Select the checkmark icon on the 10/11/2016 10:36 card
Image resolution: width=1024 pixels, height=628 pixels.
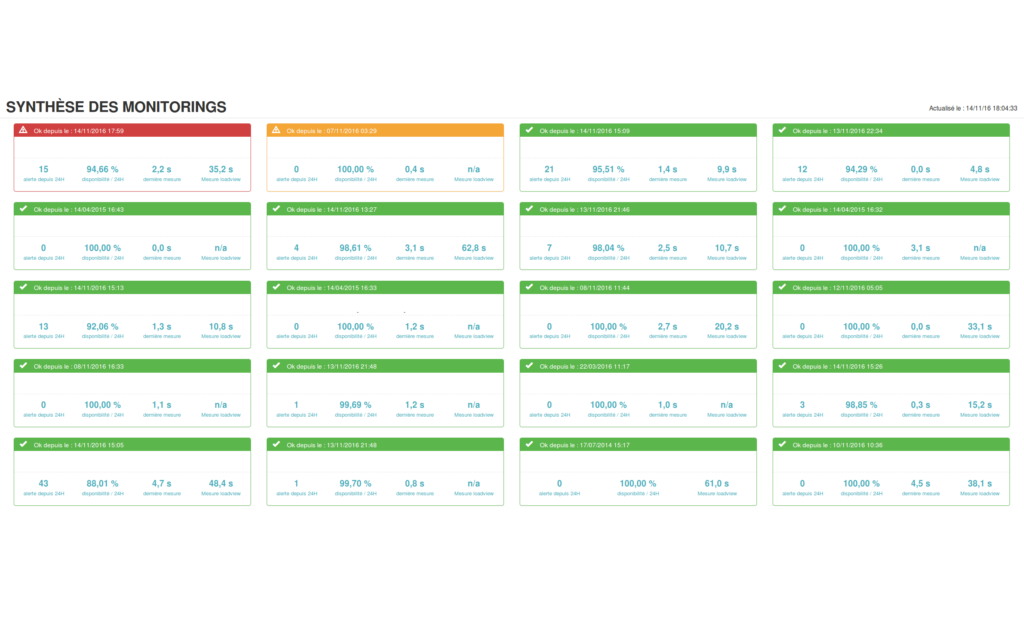click(x=782, y=443)
